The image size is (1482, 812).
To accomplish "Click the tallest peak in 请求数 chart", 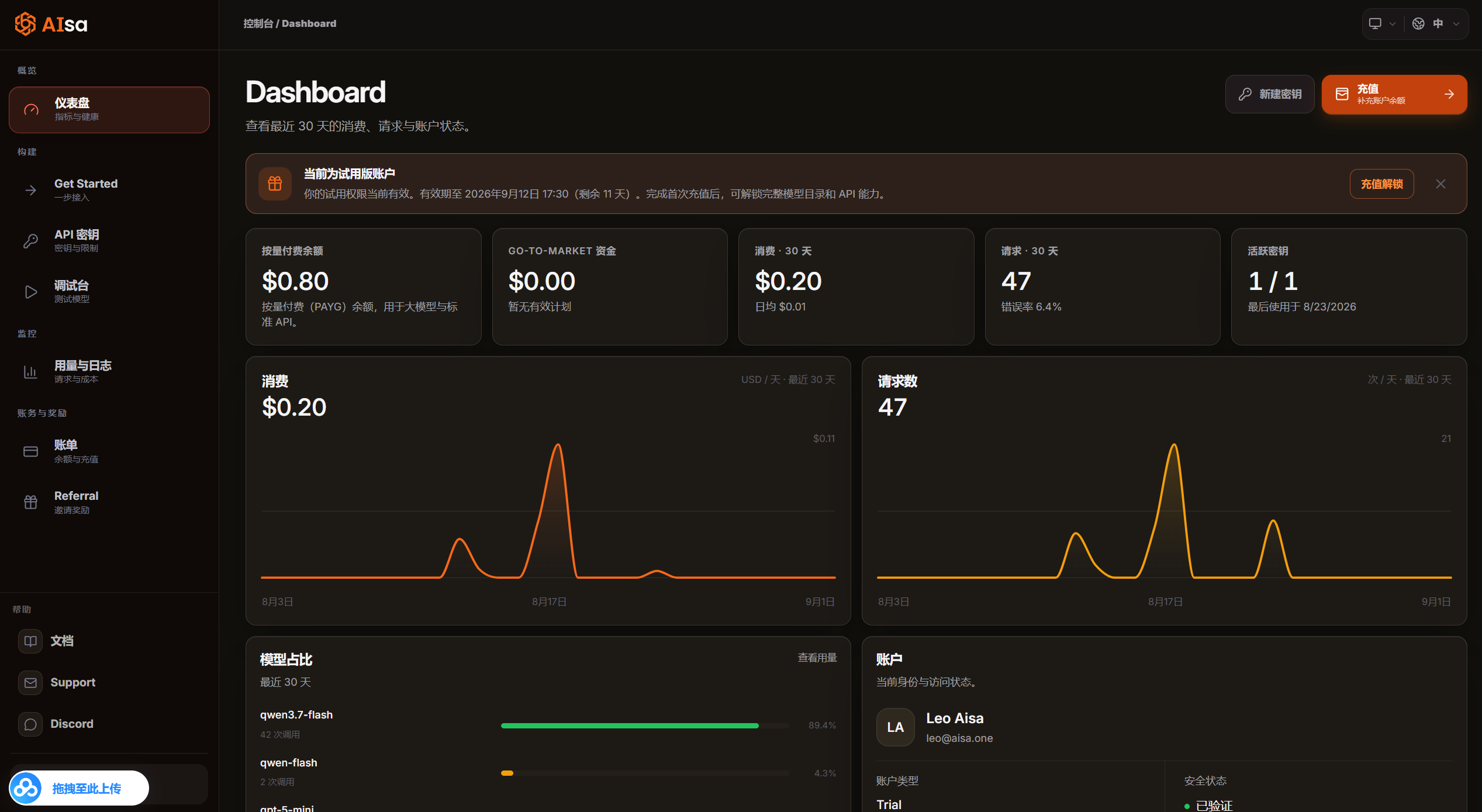I will pos(1174,445).
